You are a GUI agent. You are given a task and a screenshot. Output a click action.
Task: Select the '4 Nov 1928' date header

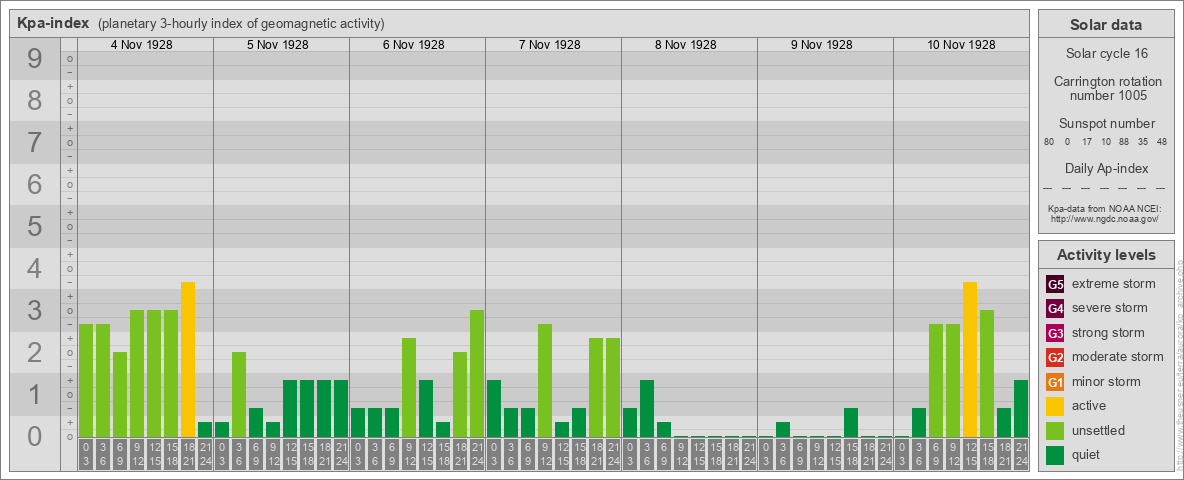click(x=141, y=45)
